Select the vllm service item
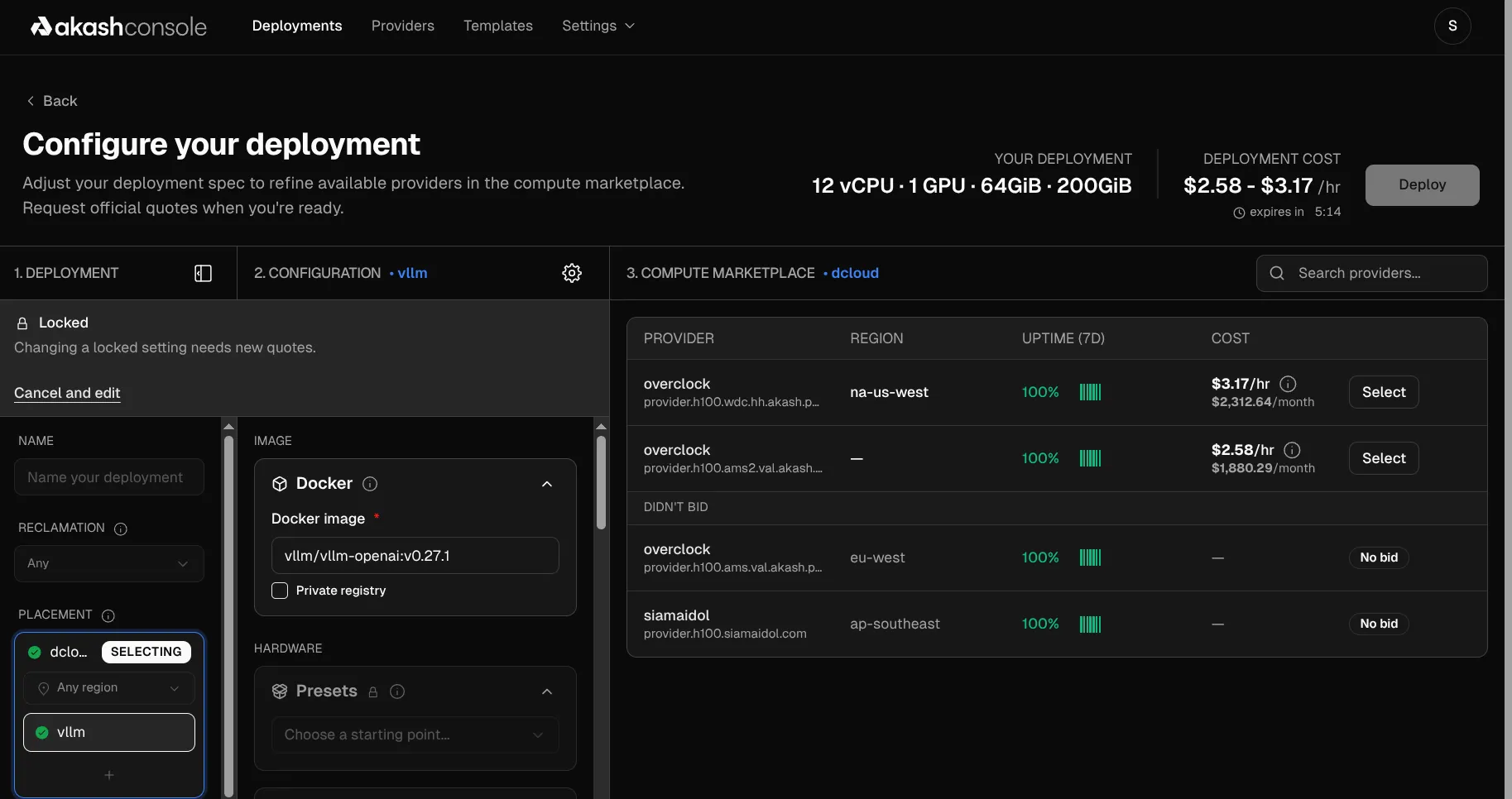Viewport: 1512px width, 799px height. point(109,732)
